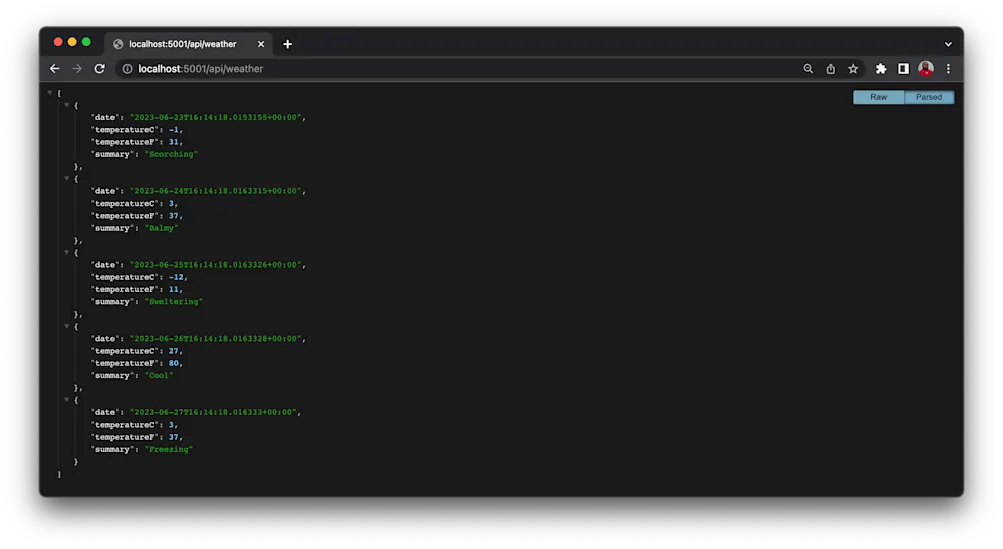Click the date value 2023-06-23T16:14:18.0153155+00:00

point(216,117)
